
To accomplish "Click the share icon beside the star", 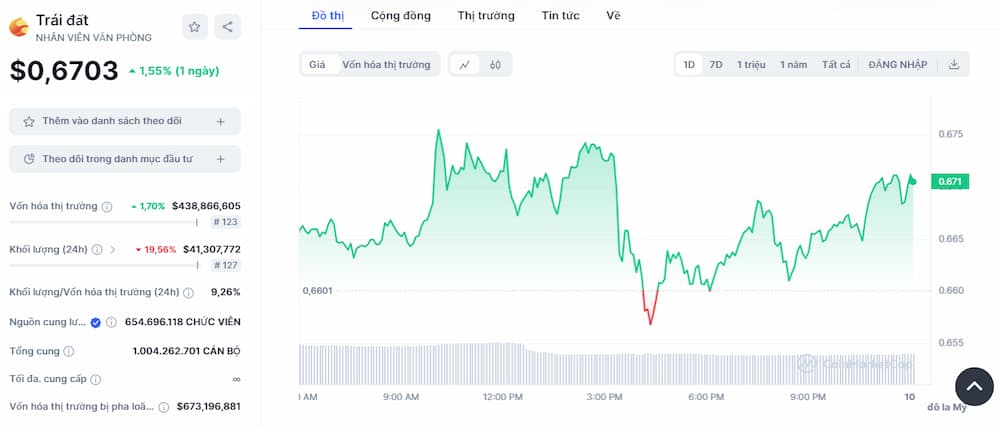I will (227, 28).
